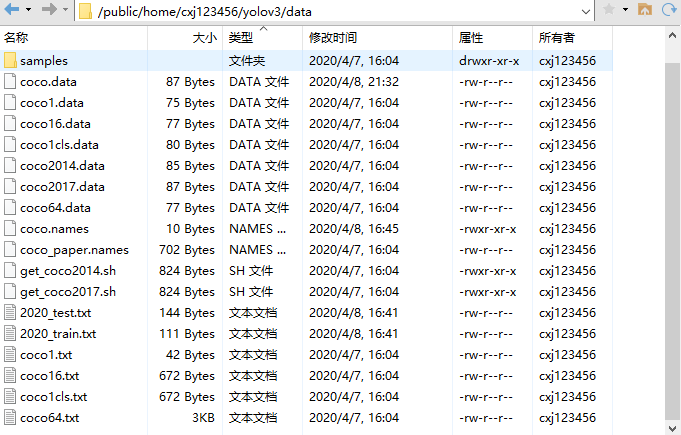Click the vertical scrollbar thumb
This screenshot has width=681, height=435.
click(x=672, y=241)
